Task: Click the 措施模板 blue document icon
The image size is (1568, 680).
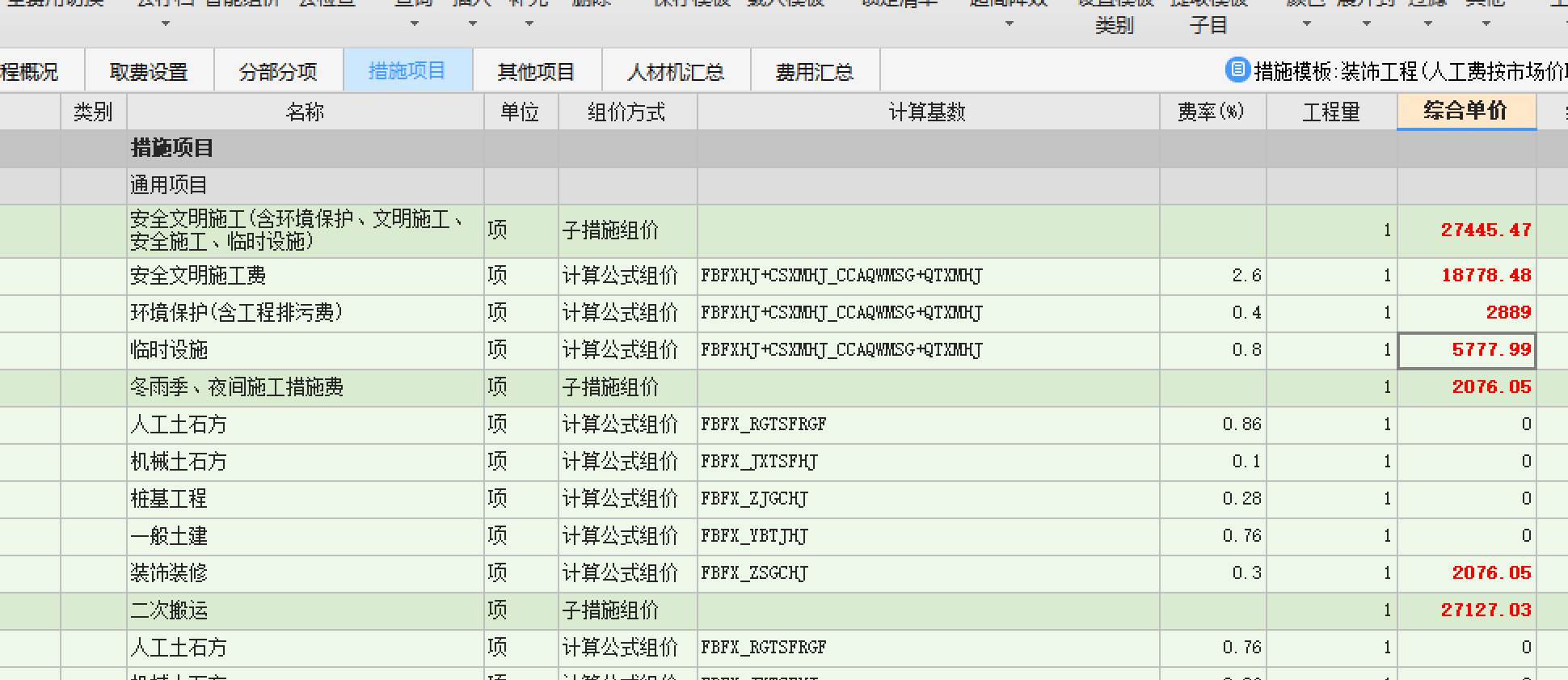Action: tap(1237, 70)
